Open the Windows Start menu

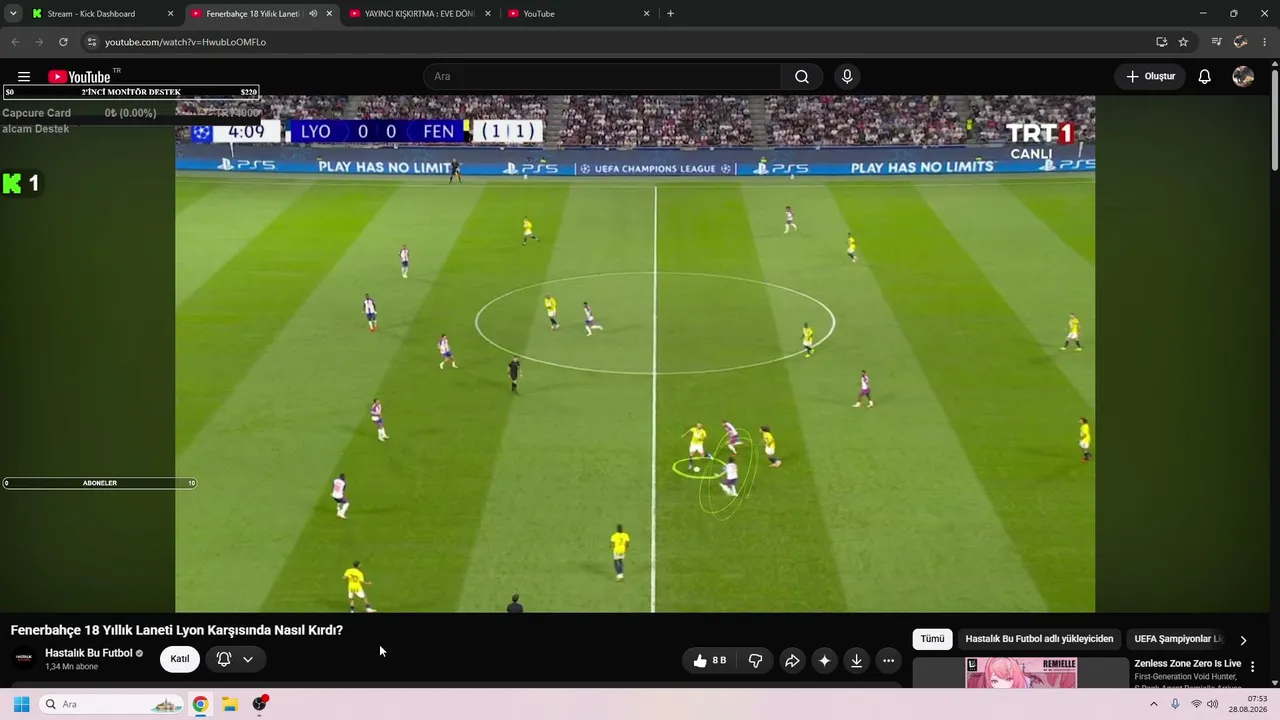[21, 704]
